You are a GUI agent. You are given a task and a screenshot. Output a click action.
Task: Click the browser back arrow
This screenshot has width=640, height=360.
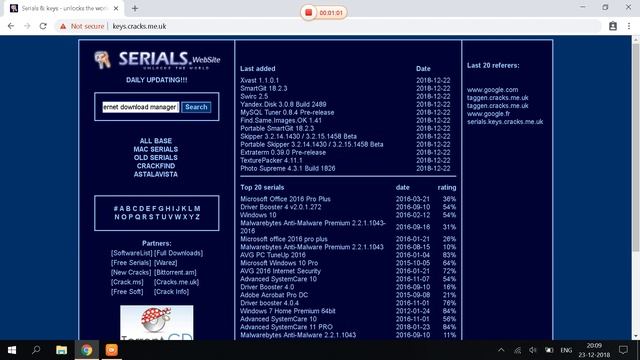pyautogui.click(x=11, y=26)
